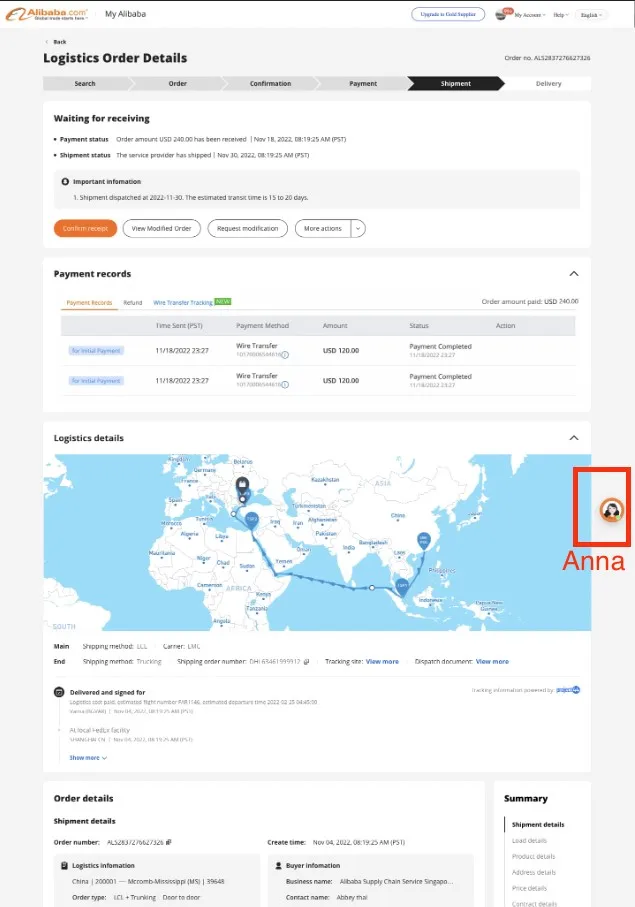The image size is (635, 907).
Task: Jump to Product details in Summary
Action: pyautogui.click(x=533, y=856)
